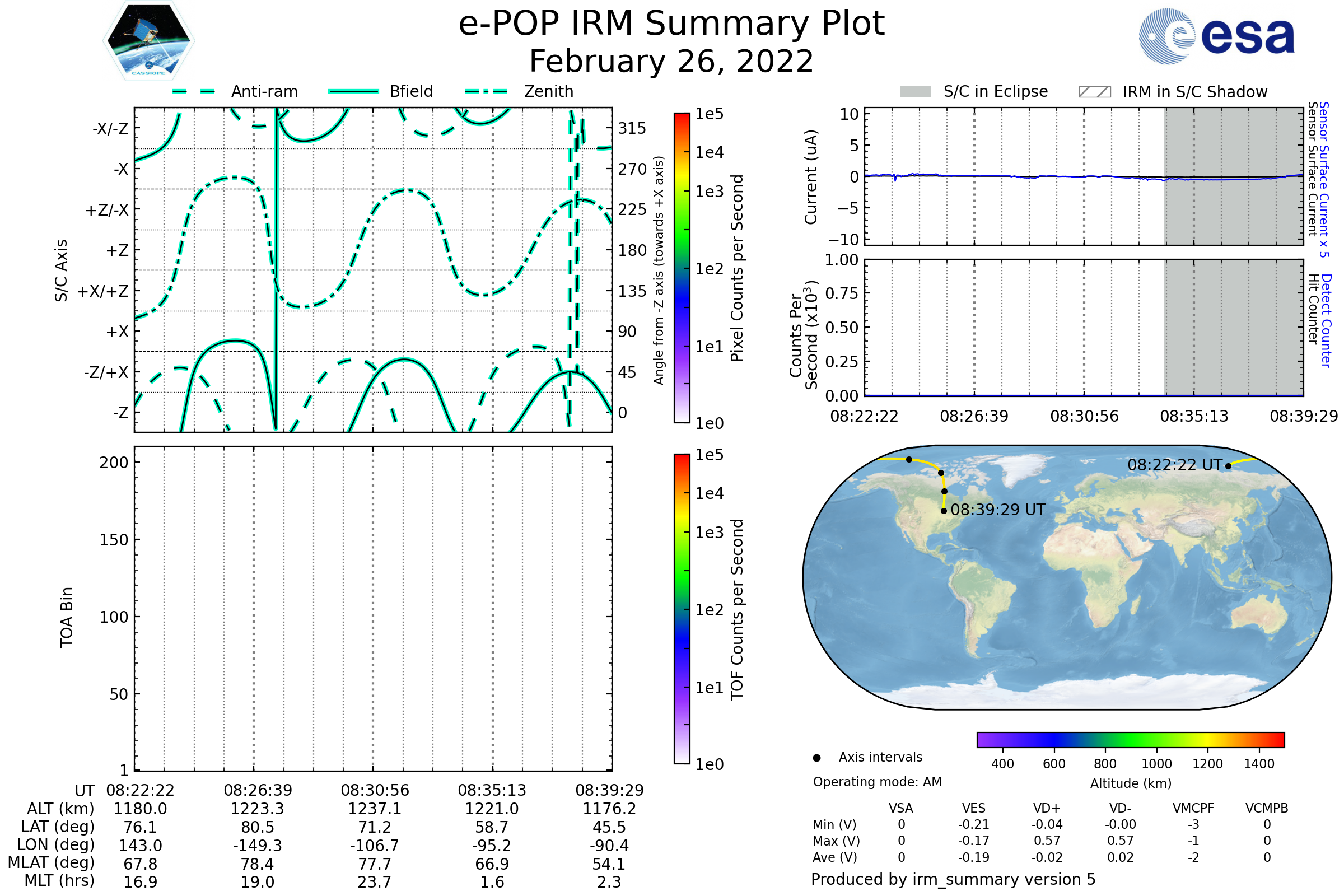Image resolution: width=1344 pixels, height=896 pixels.
Task: Click the Produced by irm_summary version text
Action: 953,879
